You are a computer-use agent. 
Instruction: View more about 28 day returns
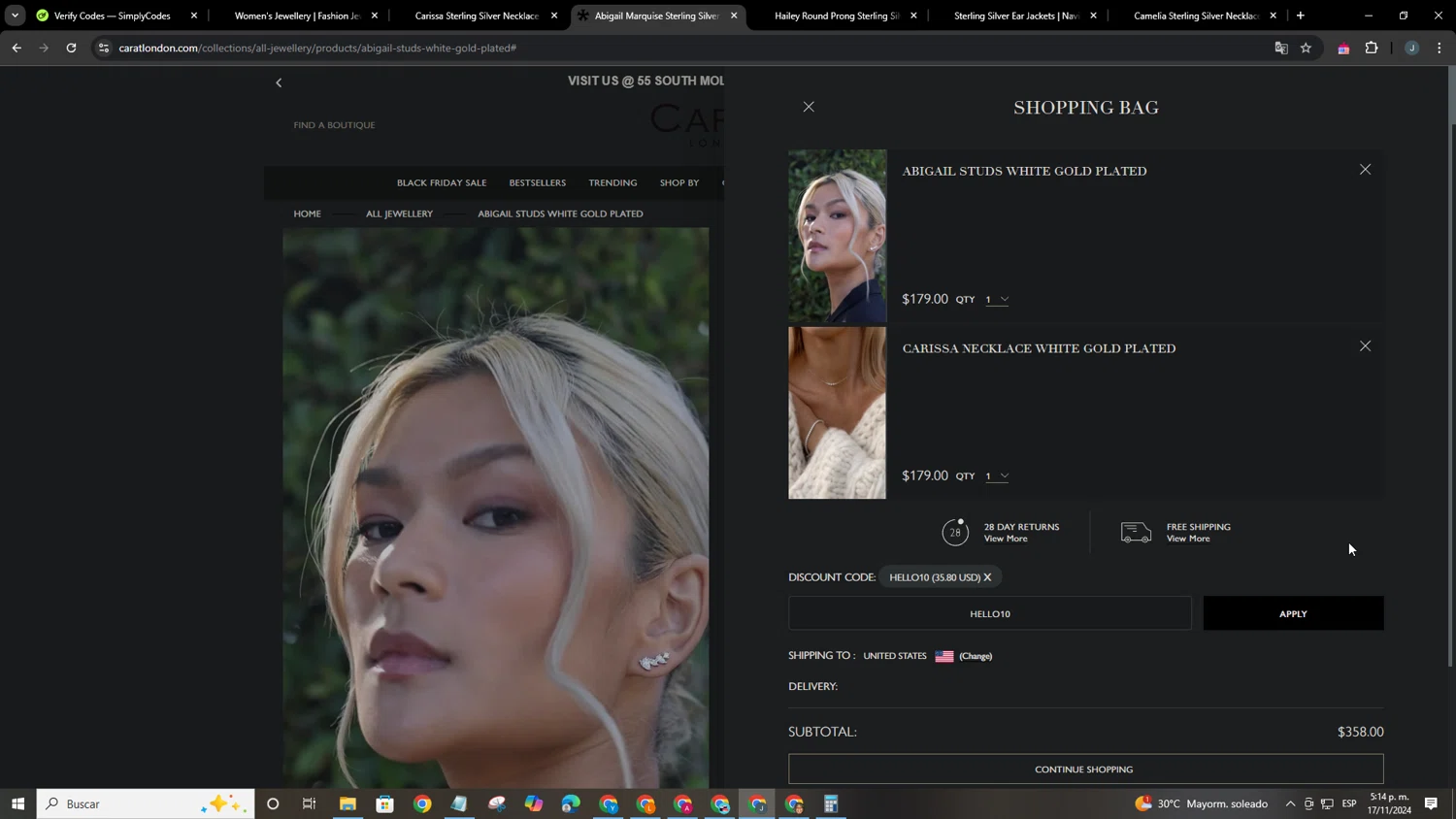[1006, 539]
